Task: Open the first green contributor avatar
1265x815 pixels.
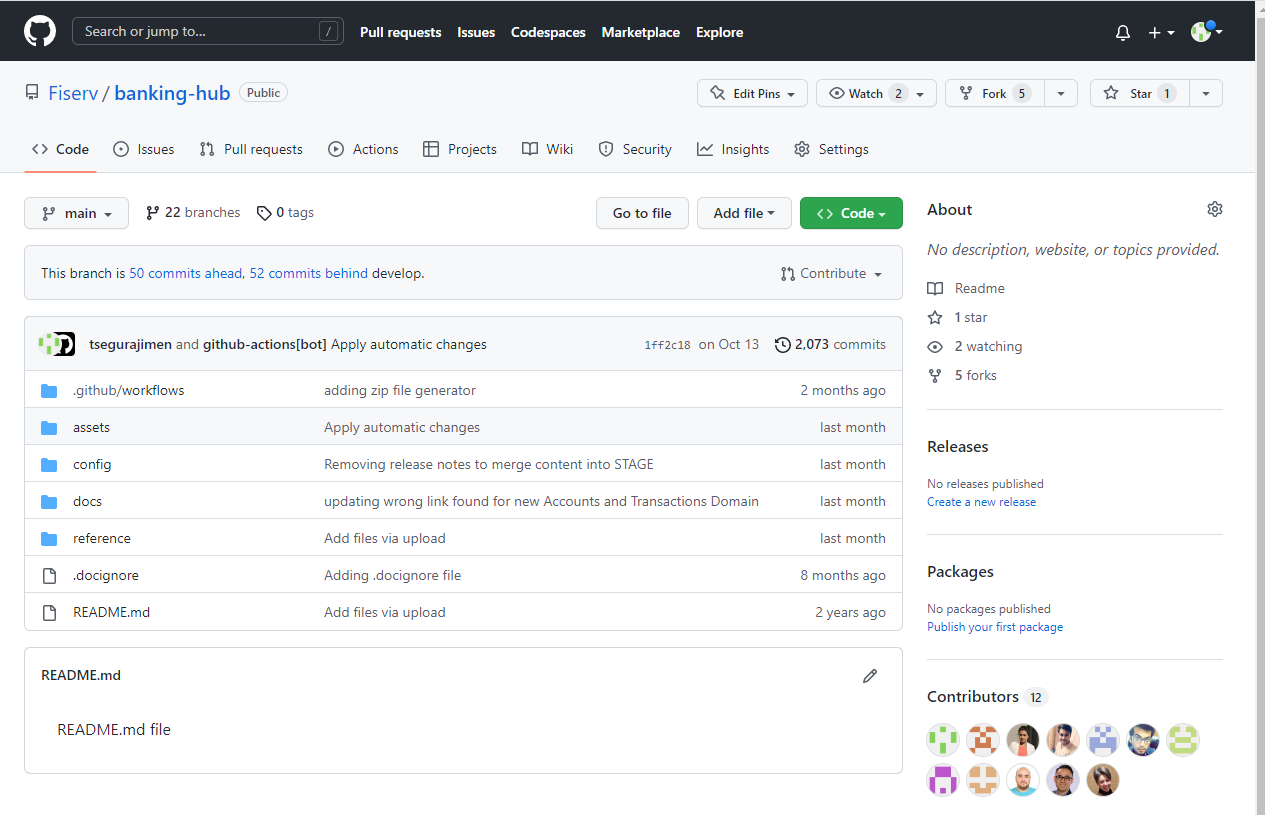Action: point(943,740)
